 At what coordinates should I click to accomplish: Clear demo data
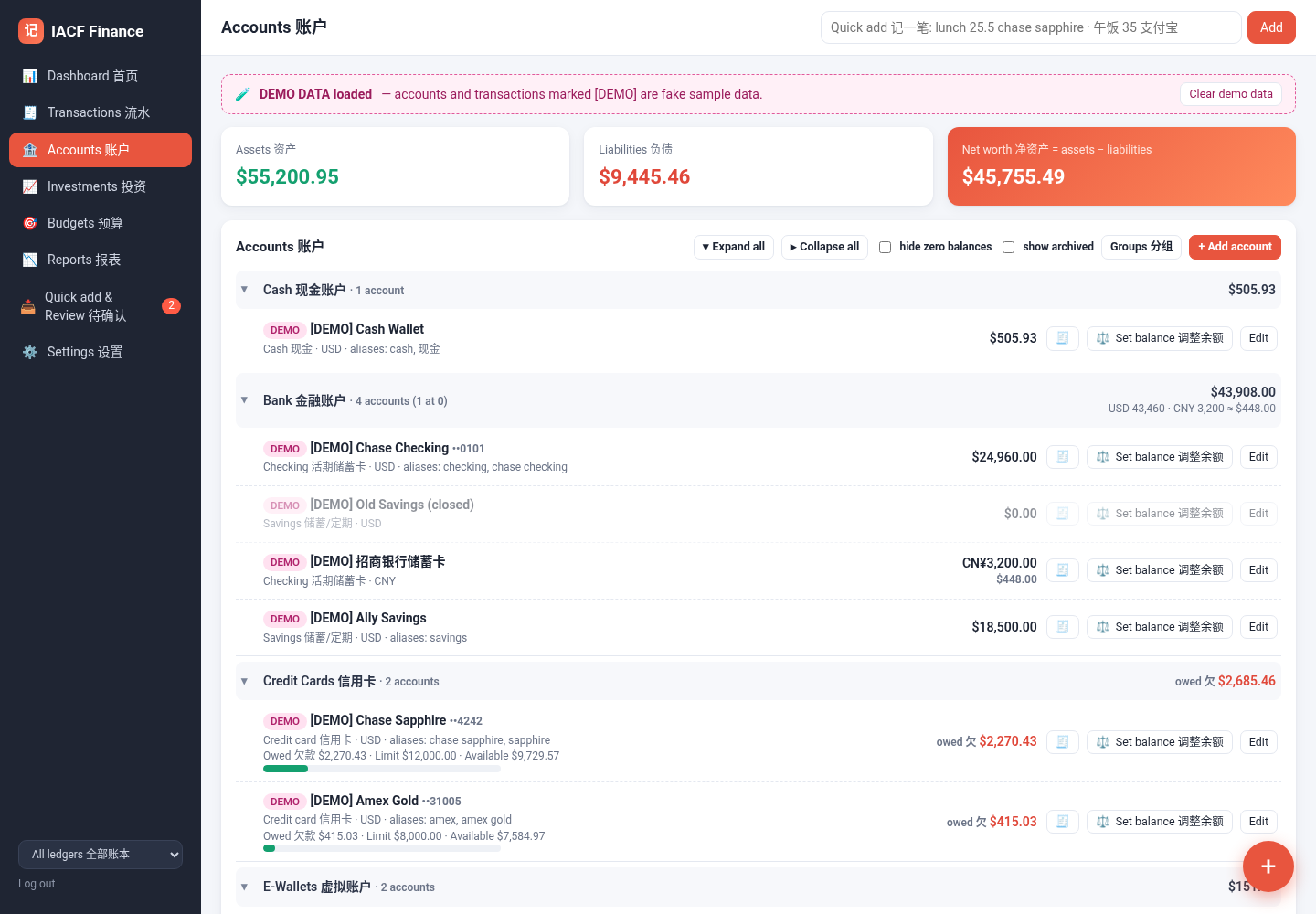[1230, 94]
